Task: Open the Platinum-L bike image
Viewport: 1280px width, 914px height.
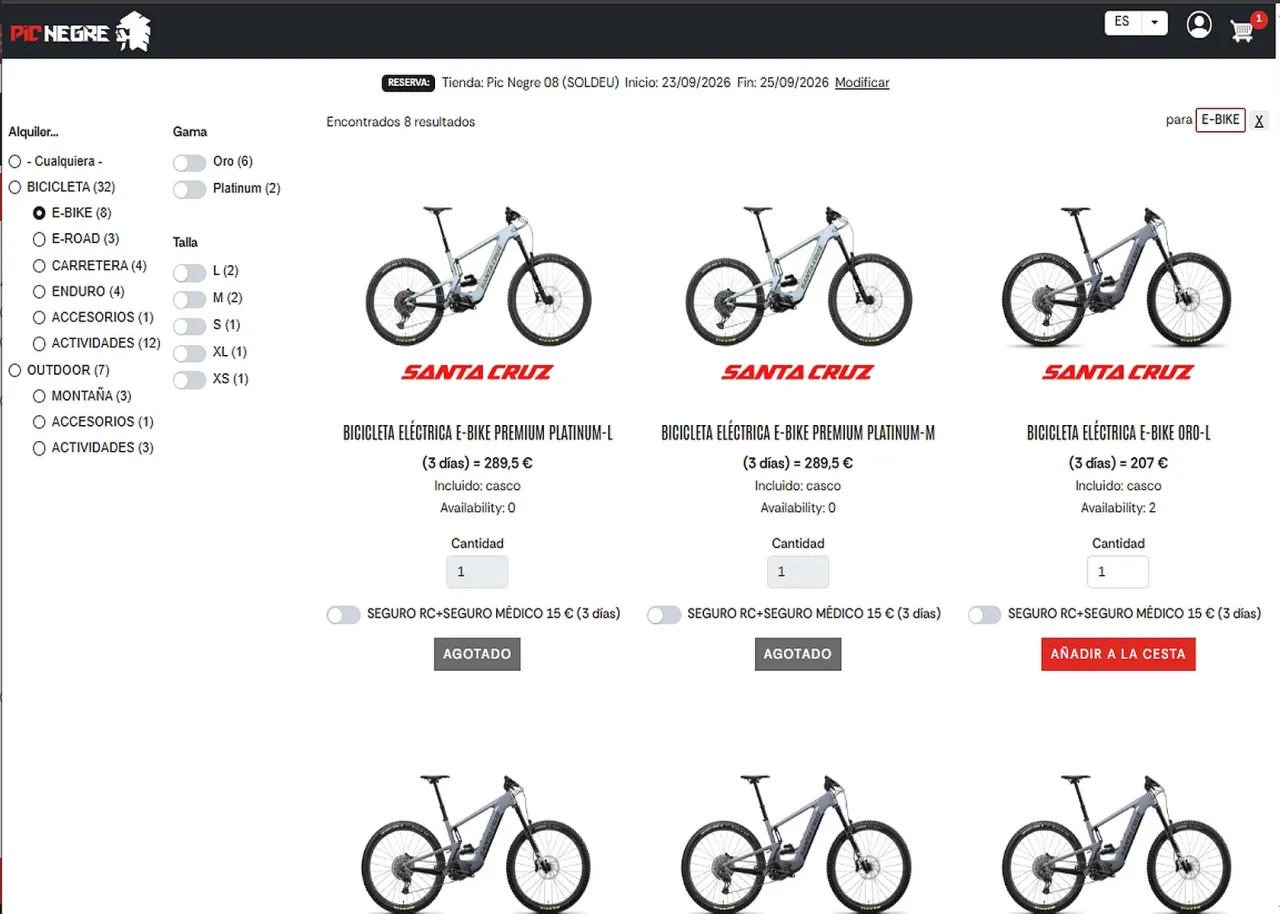Action: click(477, 277)
